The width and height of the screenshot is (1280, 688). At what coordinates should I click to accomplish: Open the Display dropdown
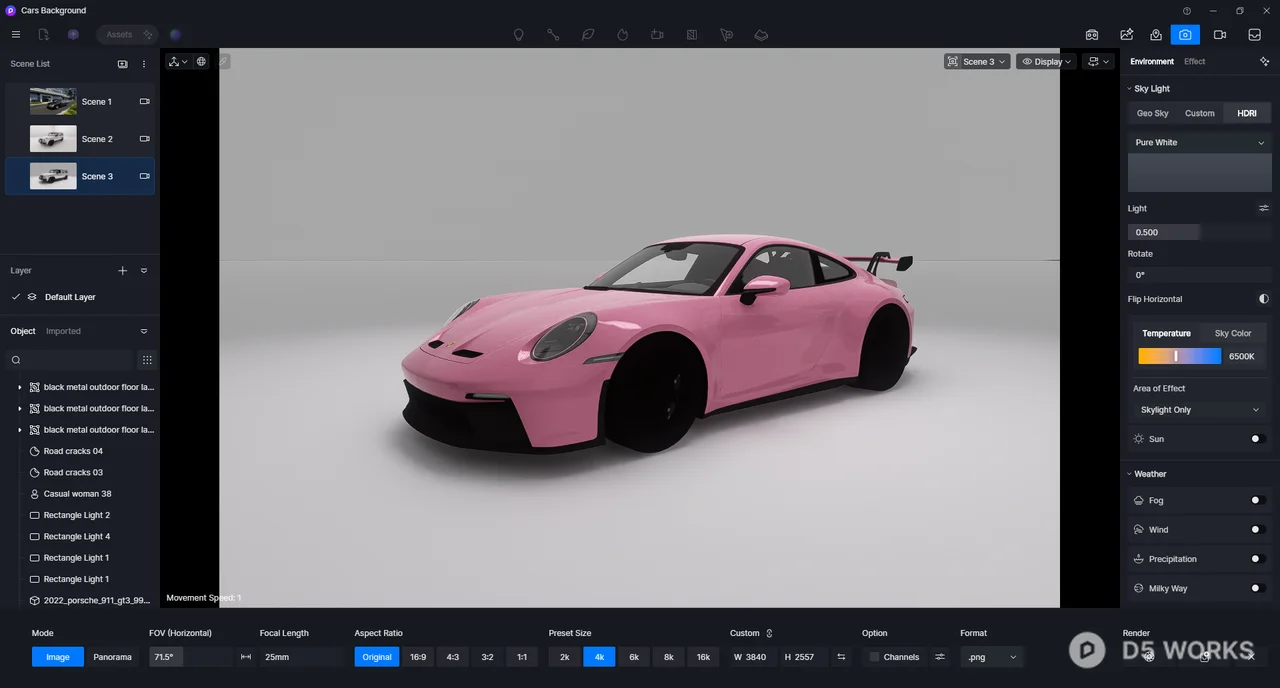[x=1046, y=61]
